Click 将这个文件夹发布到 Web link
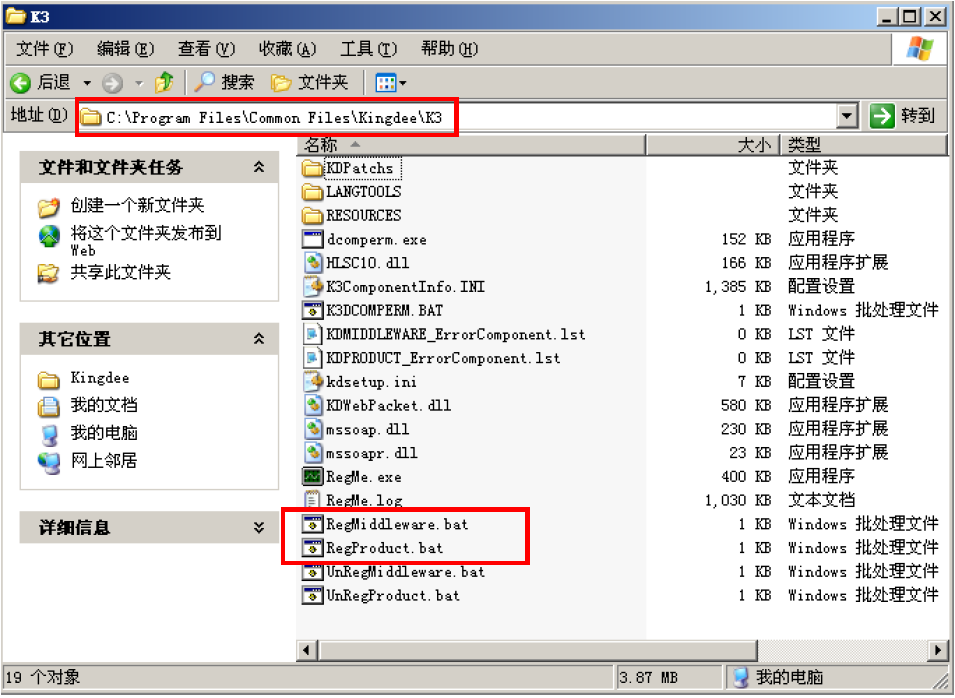This screenshot has width=955, height=698. [x=146, y=241]
